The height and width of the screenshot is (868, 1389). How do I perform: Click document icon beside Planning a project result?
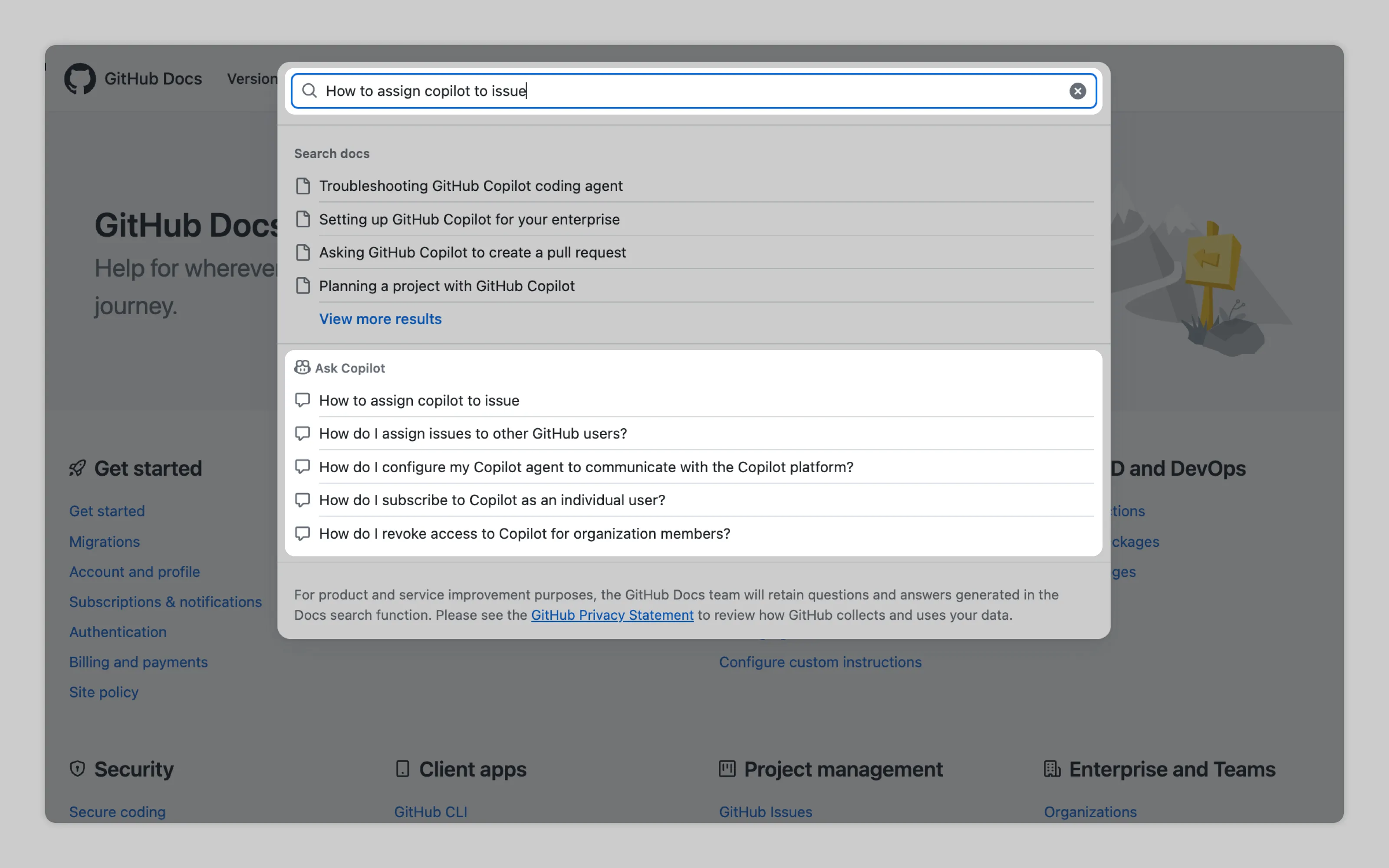[x=303, y=286]
